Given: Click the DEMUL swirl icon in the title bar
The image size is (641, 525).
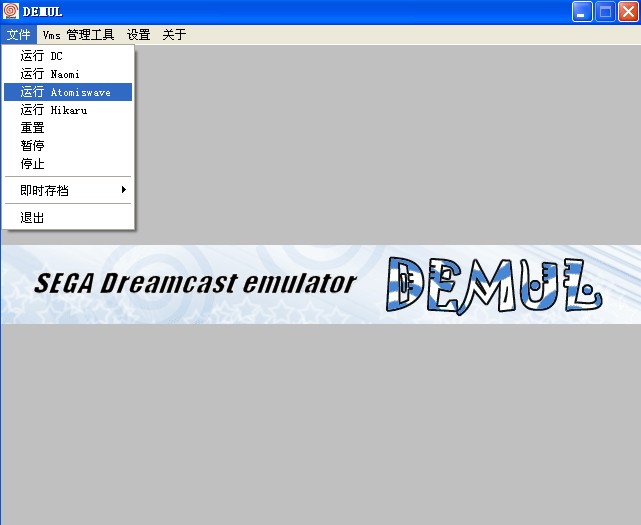Looking at the screenshot, I should click(x=11, y=11).
